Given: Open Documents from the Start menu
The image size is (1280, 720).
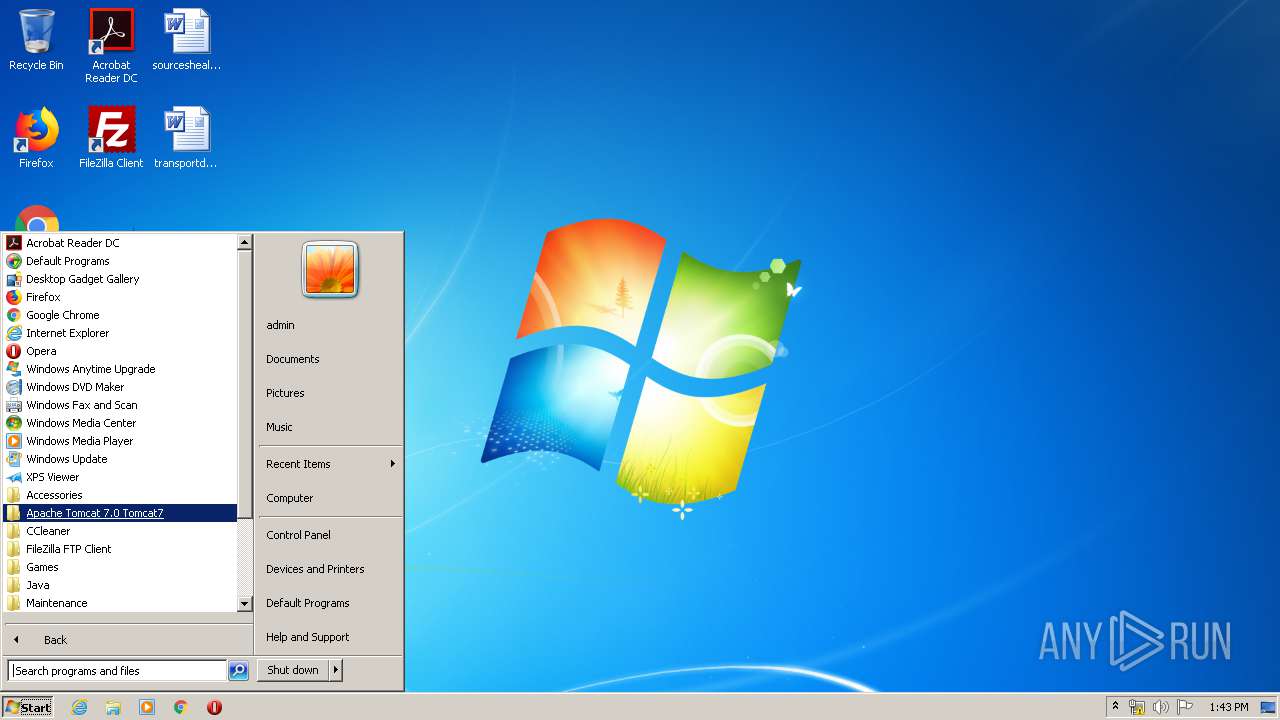Looking at the screenshot, I should pyautogui.click(x=330, y=359).
